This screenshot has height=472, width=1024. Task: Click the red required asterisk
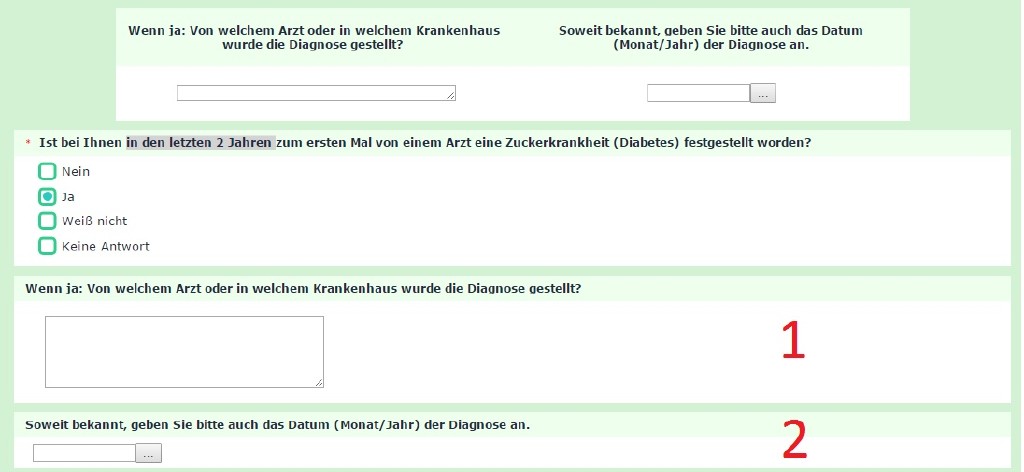pos(28,144)
